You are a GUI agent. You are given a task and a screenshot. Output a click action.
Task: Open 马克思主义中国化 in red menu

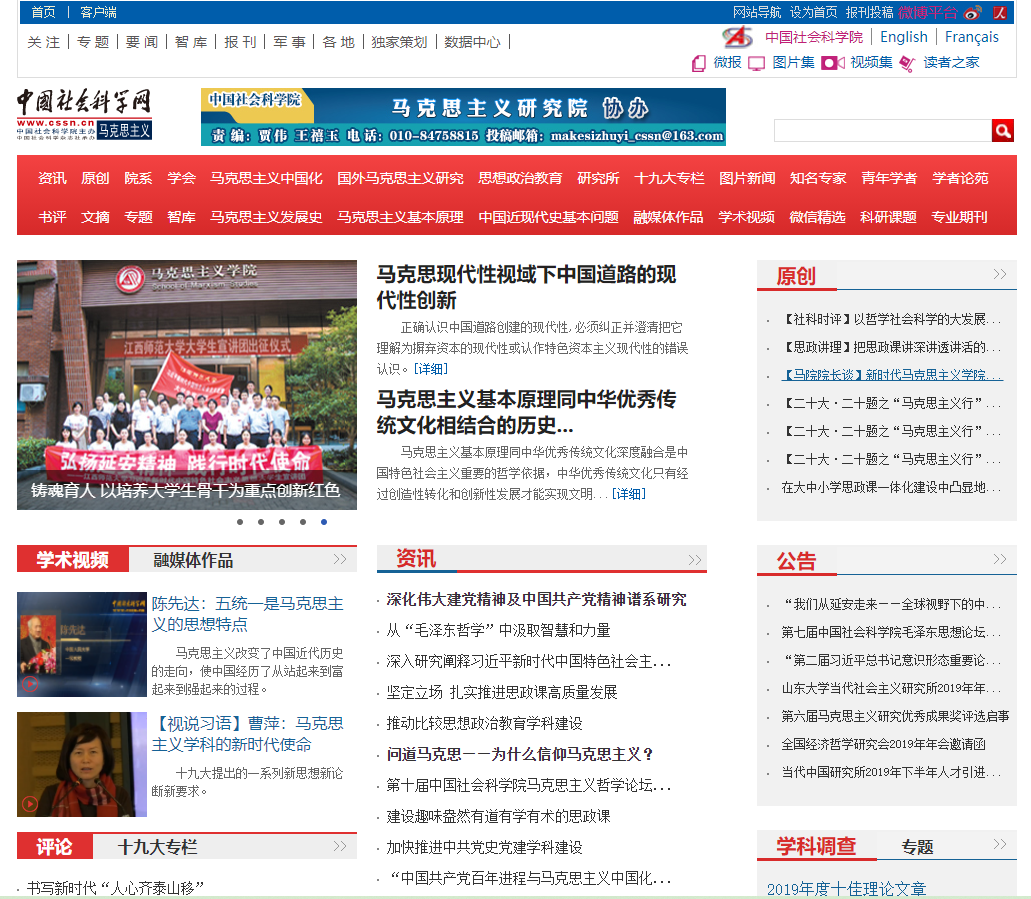pos(266,178)
